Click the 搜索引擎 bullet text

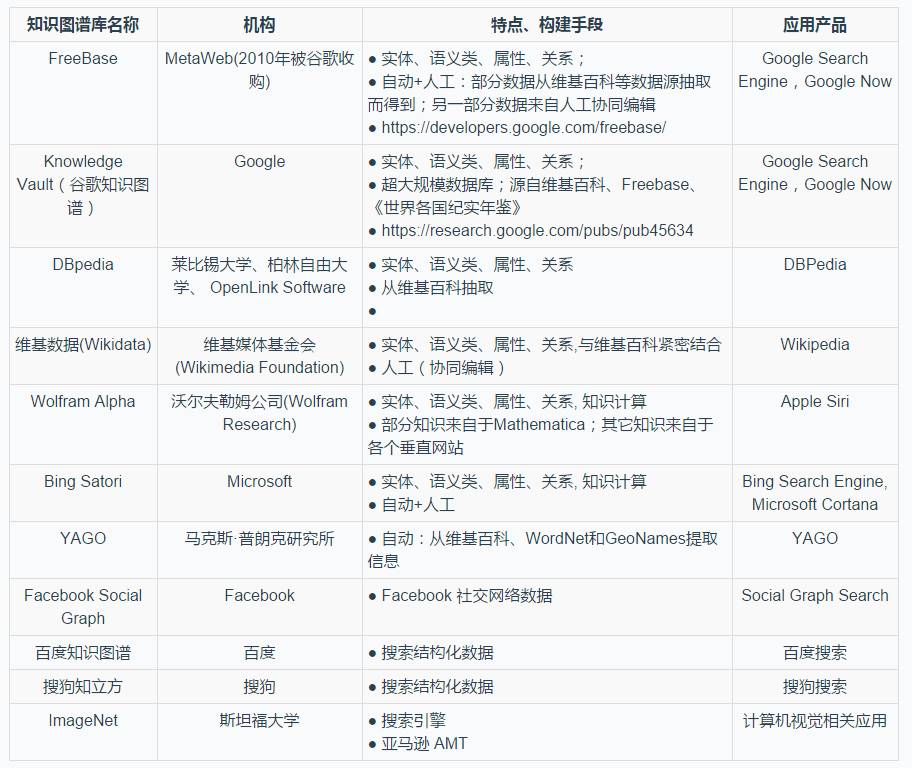[x=414, y=721]
